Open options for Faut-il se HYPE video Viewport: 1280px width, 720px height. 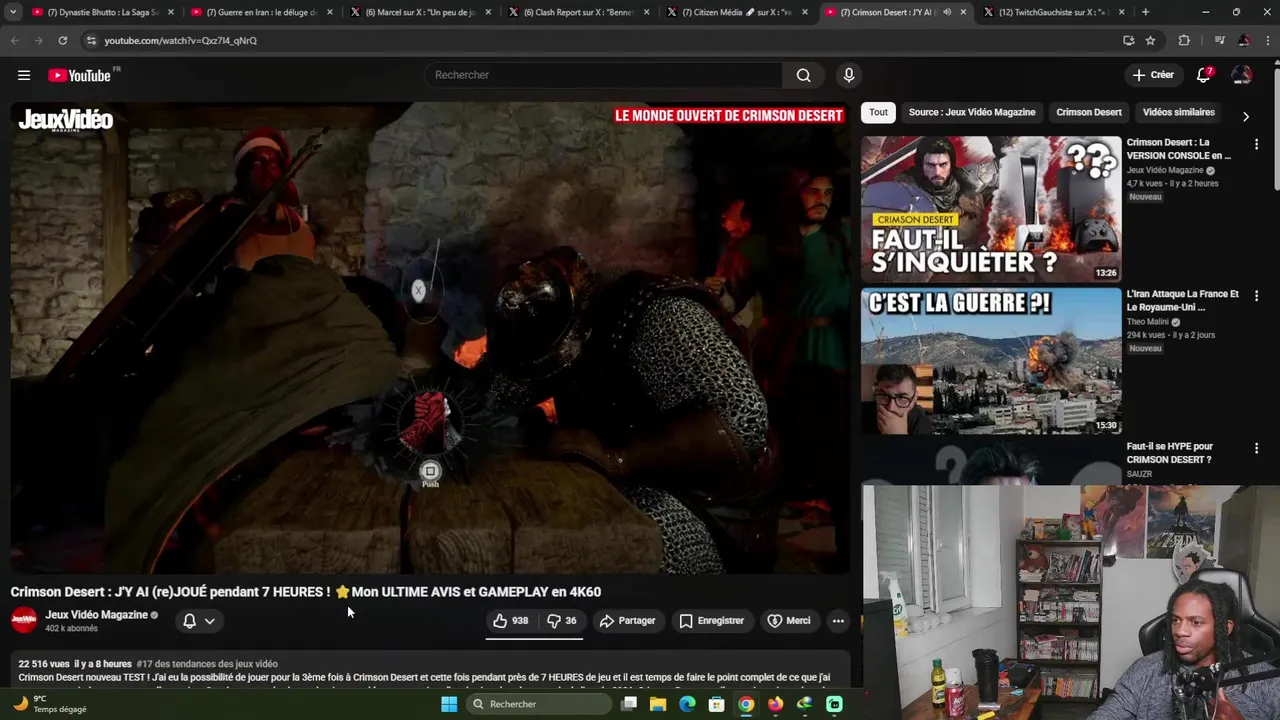(x=1256, y=448)
